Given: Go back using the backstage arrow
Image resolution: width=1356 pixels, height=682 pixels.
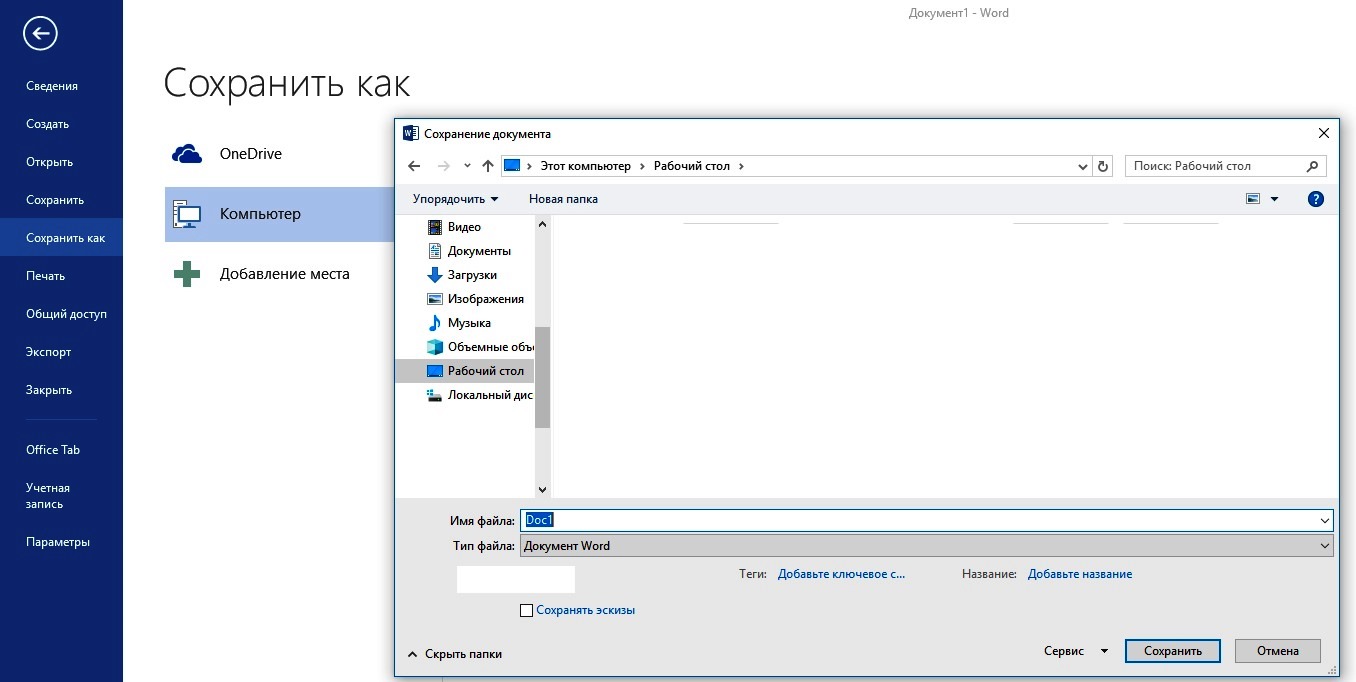Looking at the screenshot, I should pos(41,34).
